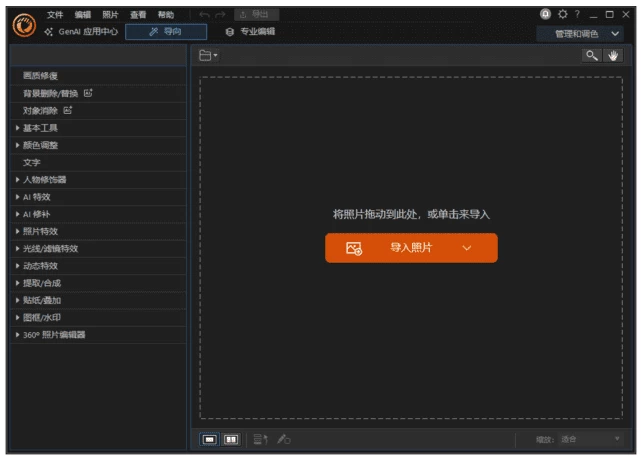Click the magnifier zoom tool icon
Viewport: 642px width, 460px height.
593,56
